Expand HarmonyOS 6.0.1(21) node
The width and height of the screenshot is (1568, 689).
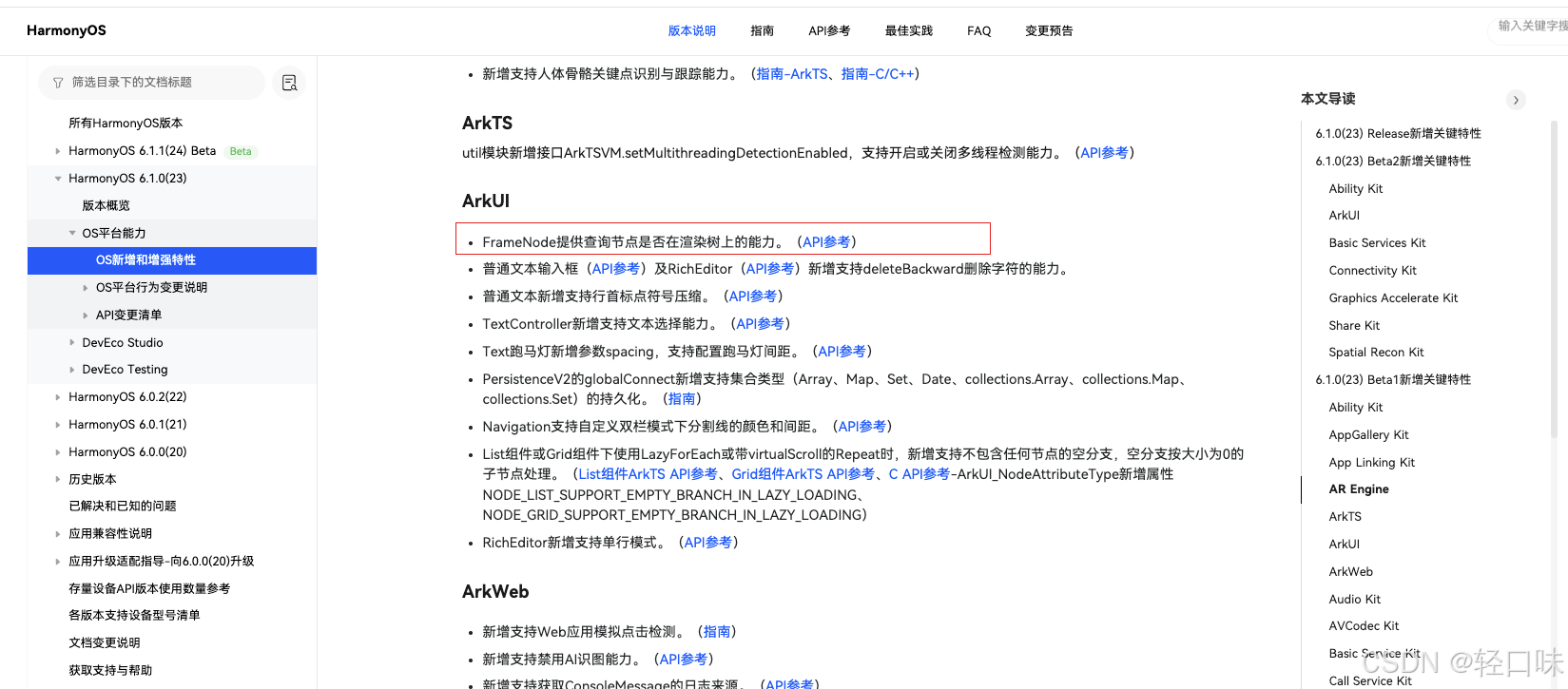57,425
